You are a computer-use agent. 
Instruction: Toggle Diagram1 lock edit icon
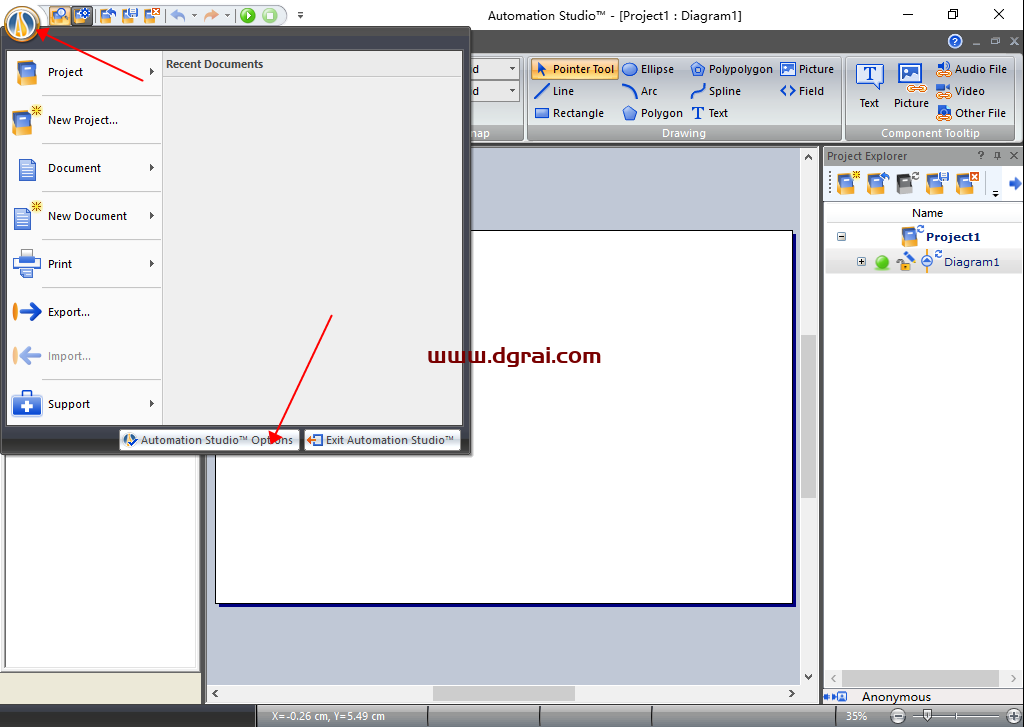(905, 261)
